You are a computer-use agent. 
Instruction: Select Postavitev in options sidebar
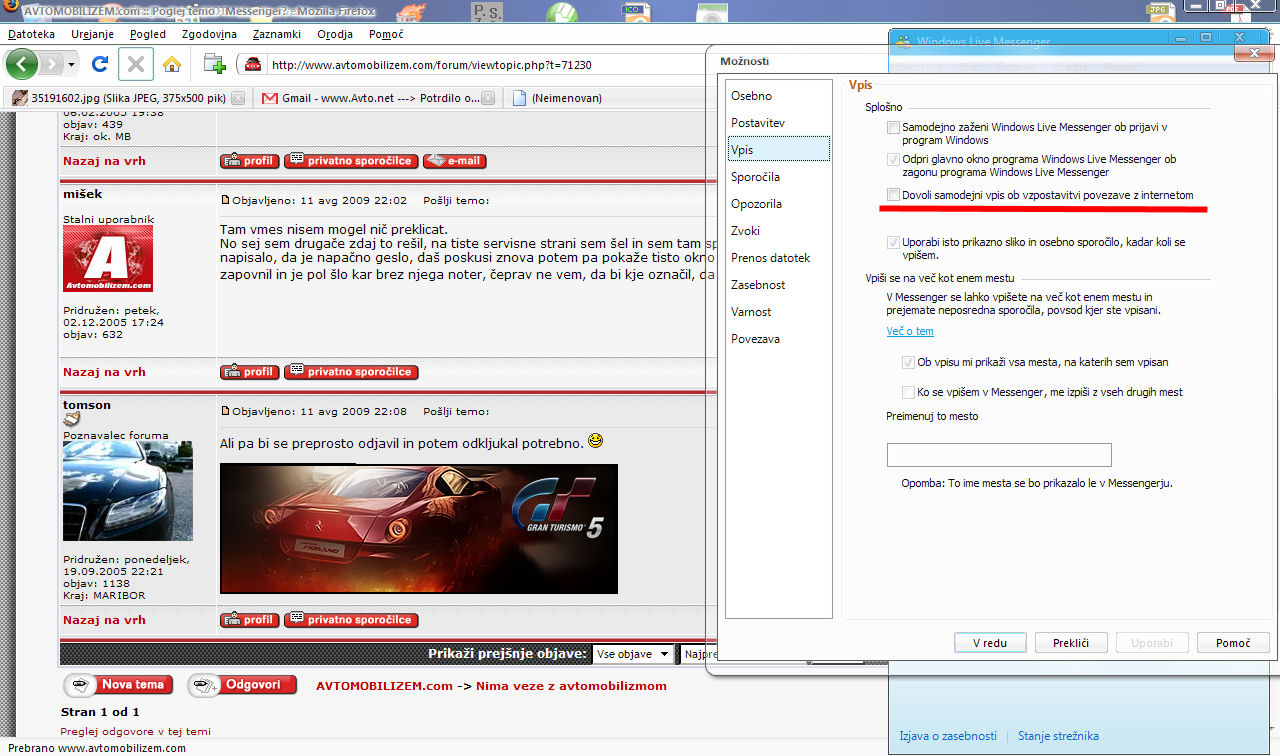click(778, 123)
